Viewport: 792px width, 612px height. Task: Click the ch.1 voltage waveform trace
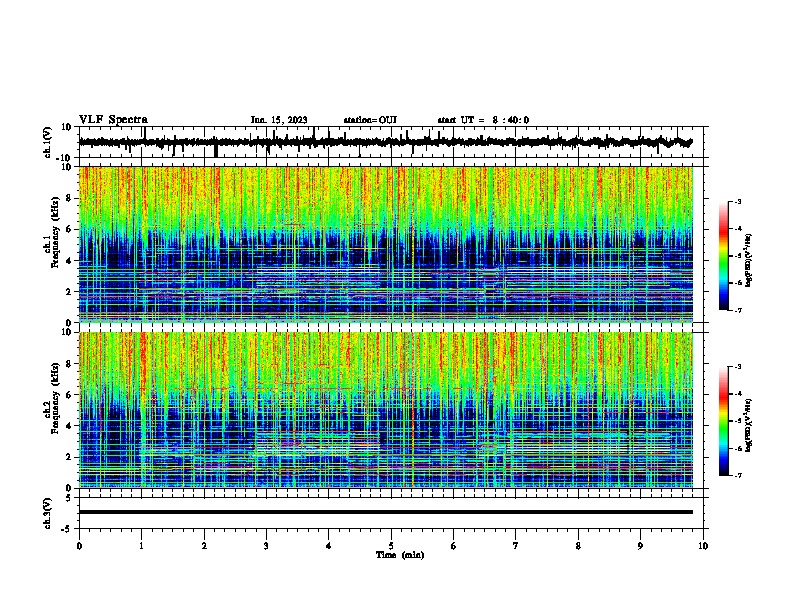coord(385,142)
